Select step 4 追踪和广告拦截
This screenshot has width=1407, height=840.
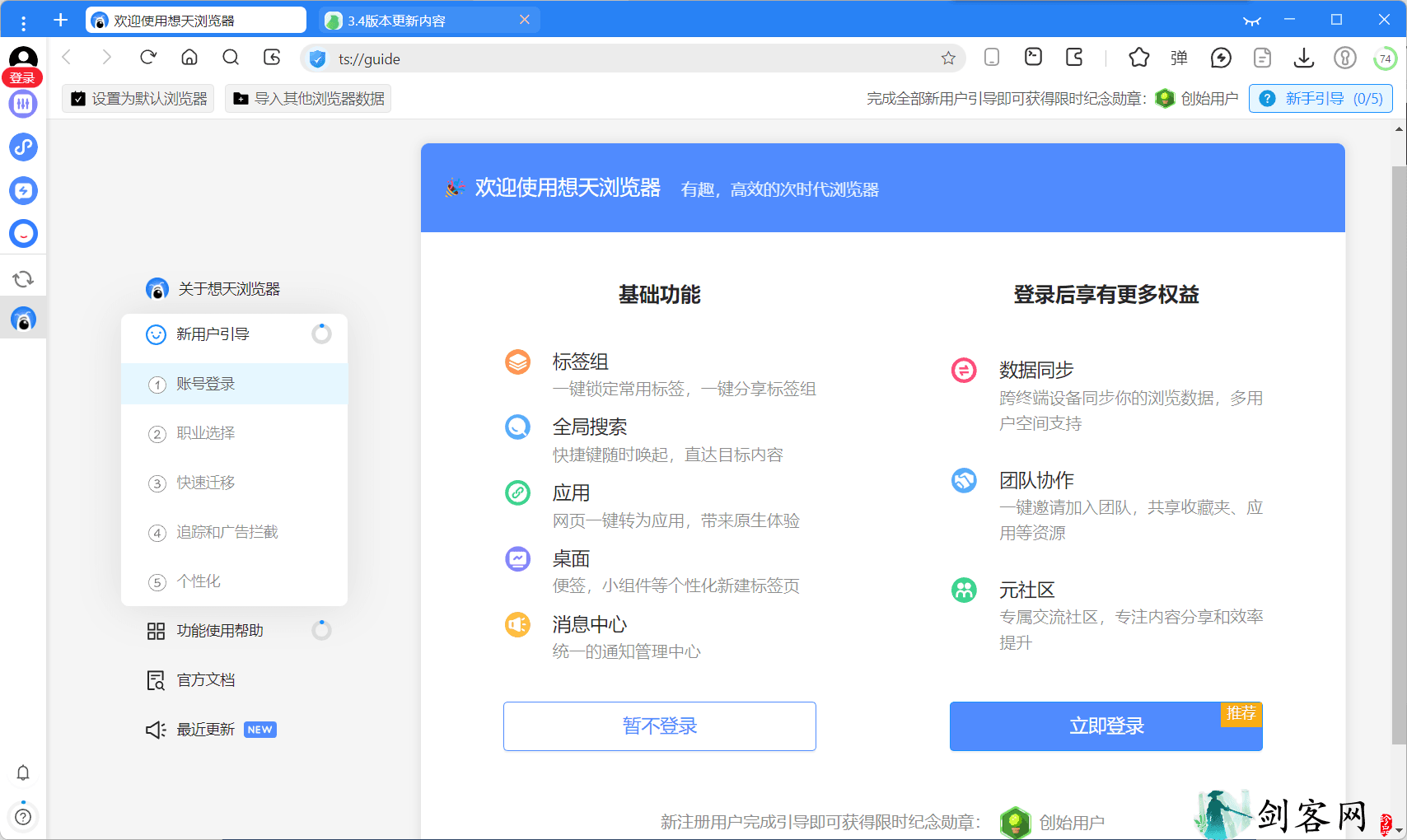235,532
